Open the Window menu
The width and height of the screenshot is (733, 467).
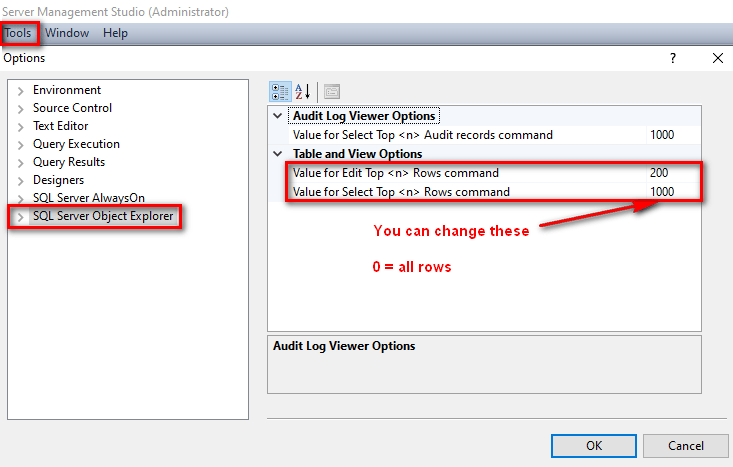click(67, 33)
